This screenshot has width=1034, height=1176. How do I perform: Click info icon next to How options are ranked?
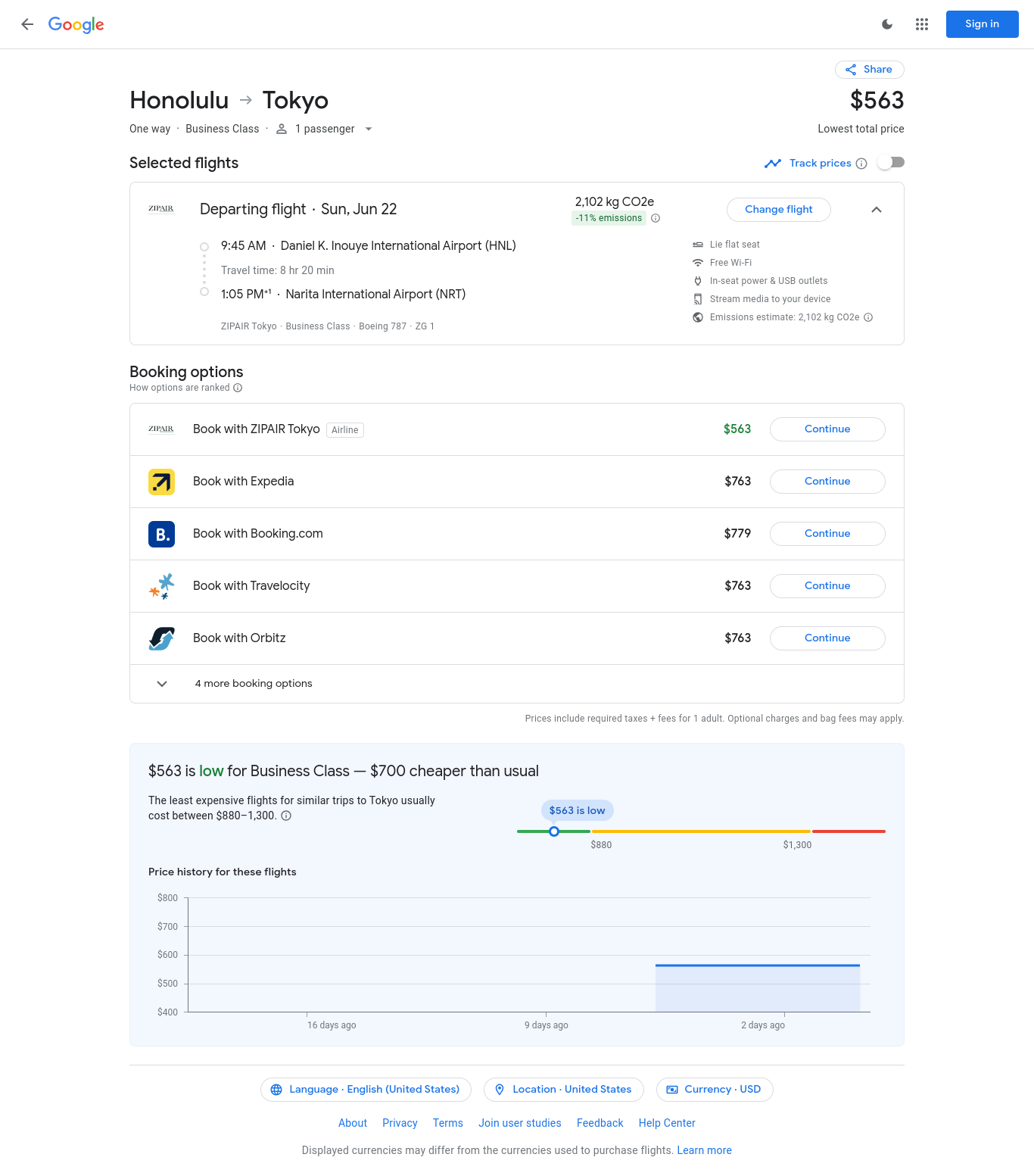[238, 388]
